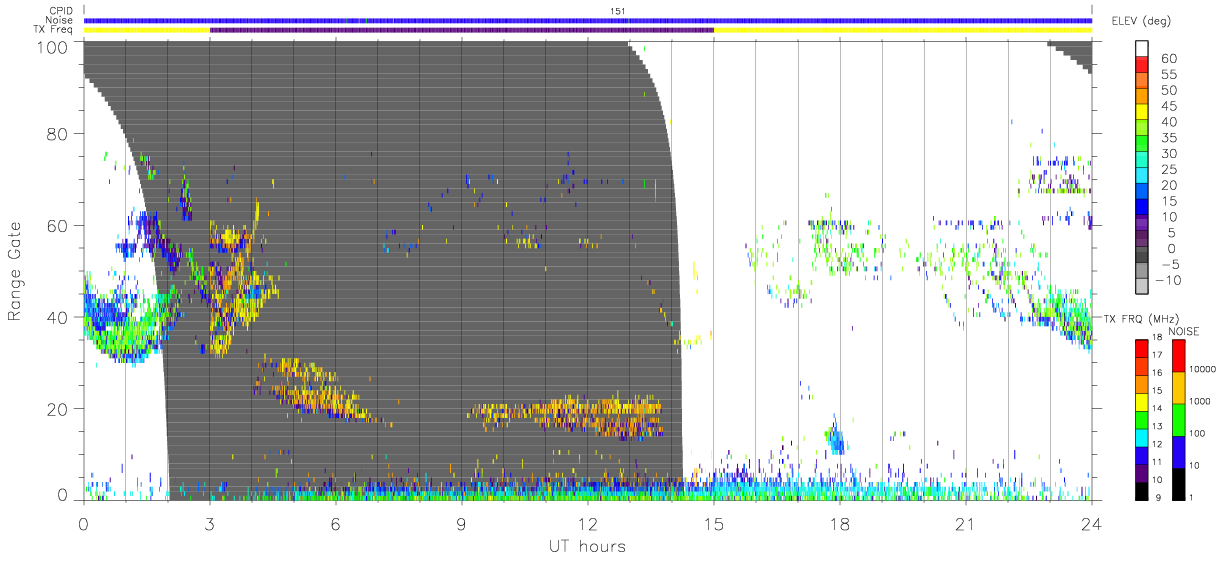Screen dimensions: 1228x567
Task: Click the '6' tick label on UT hours axis
Action: tap(335, 524)
